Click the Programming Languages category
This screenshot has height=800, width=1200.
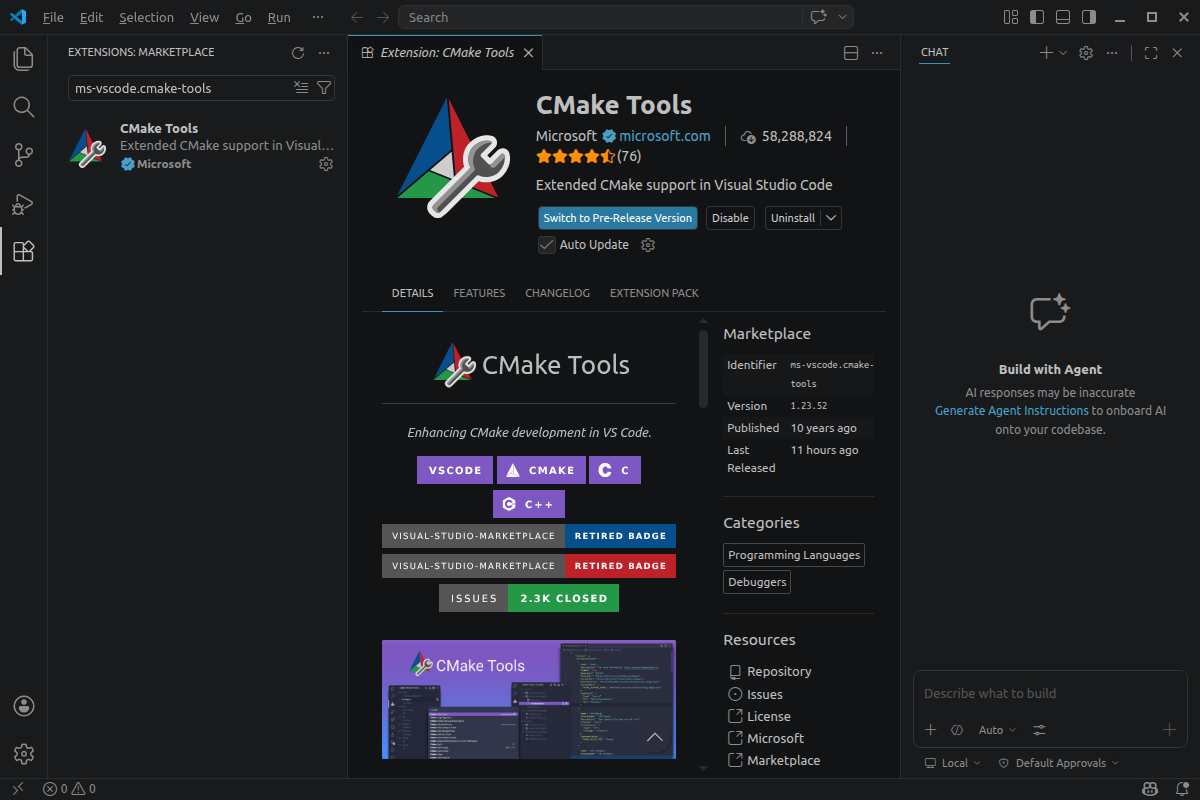point(794,555)
